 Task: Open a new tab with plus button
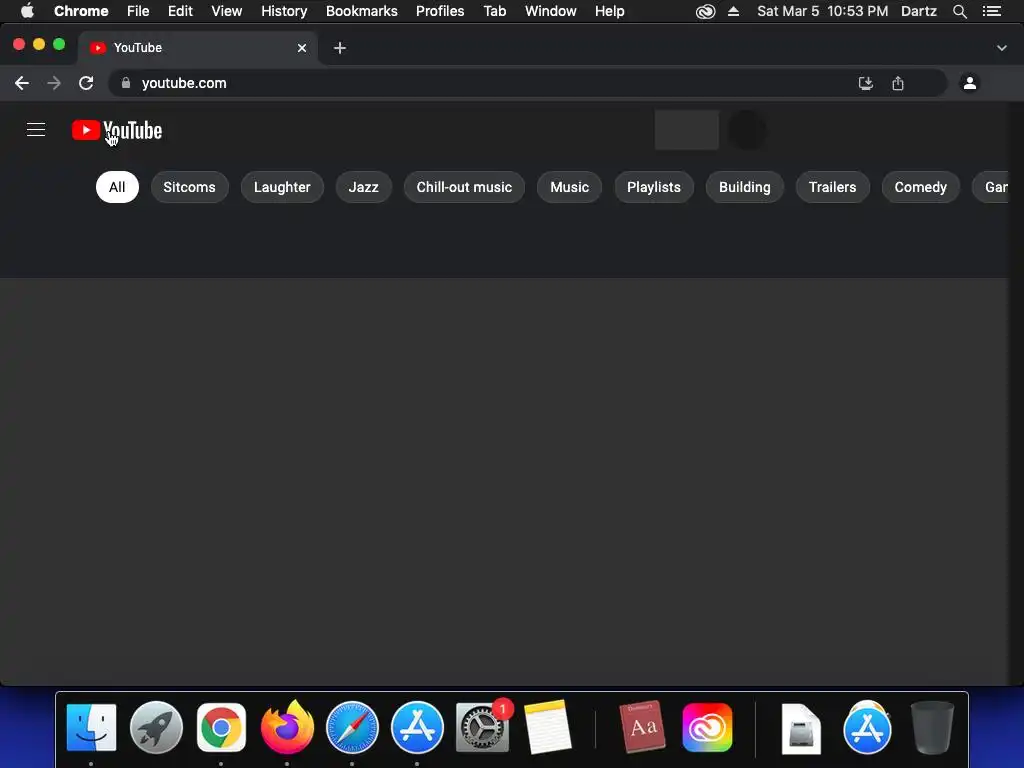(x=340, y=48)
